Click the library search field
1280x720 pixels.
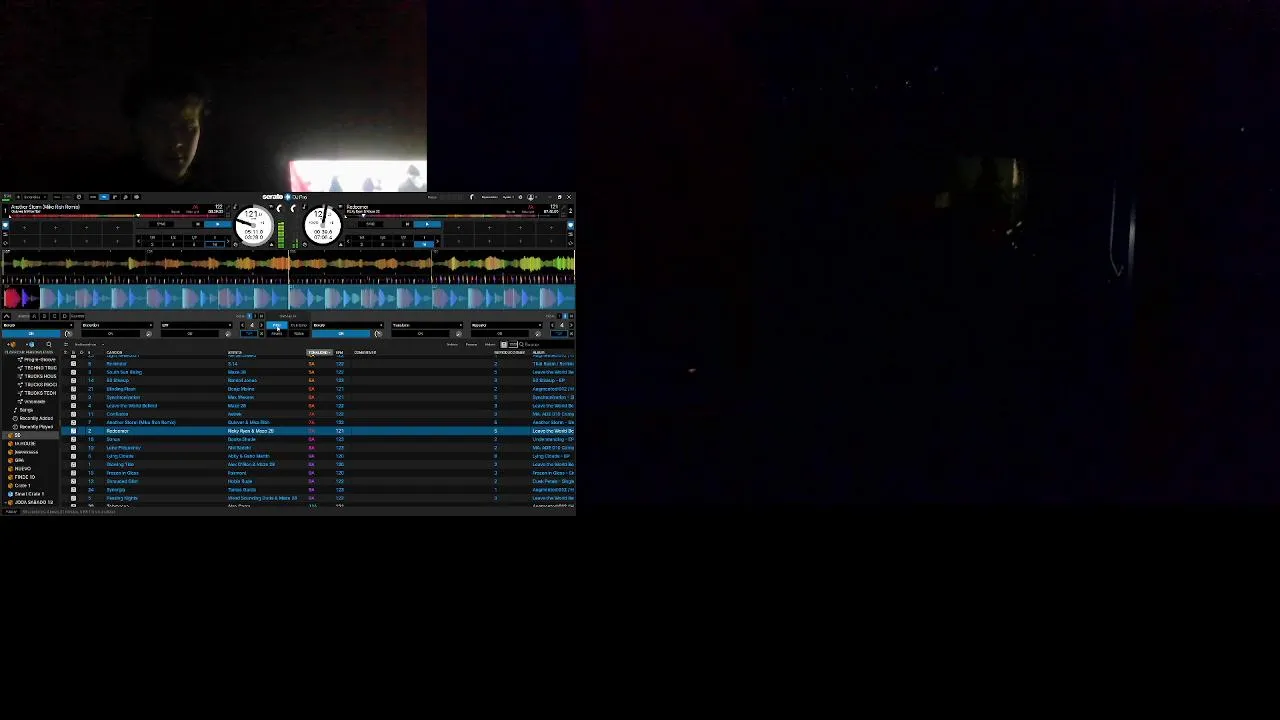click(546, 344)
